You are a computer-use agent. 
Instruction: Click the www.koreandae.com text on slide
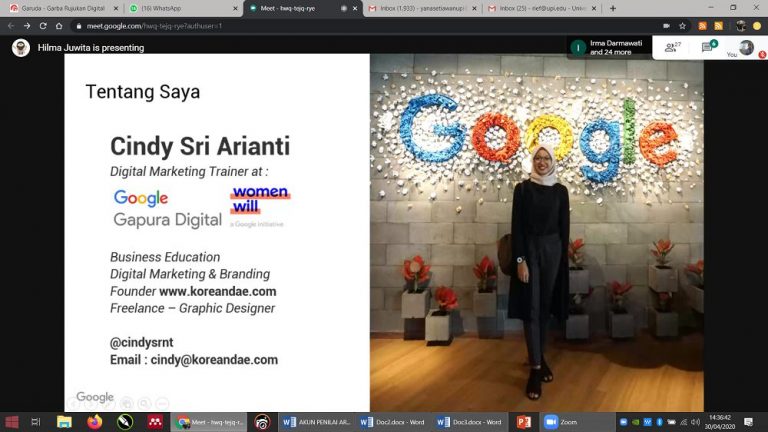217,291
